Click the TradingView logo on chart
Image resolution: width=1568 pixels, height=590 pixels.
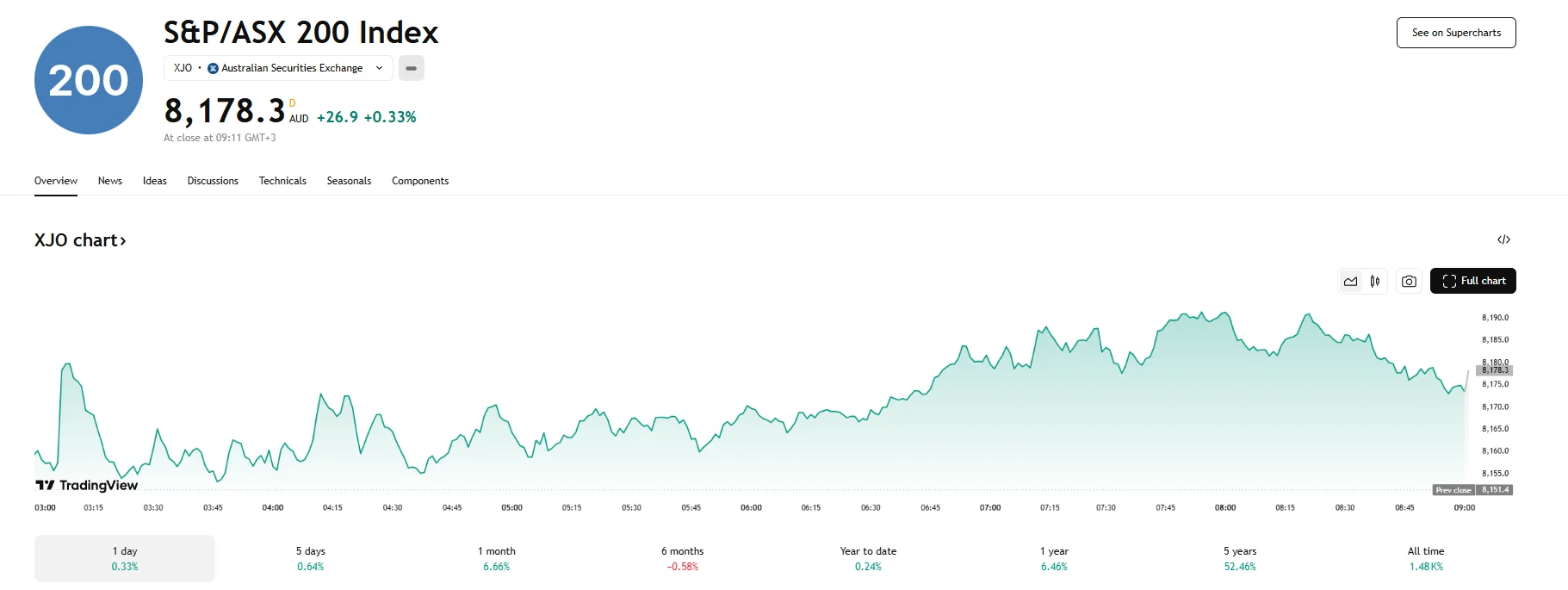click(x=86, y=485)
